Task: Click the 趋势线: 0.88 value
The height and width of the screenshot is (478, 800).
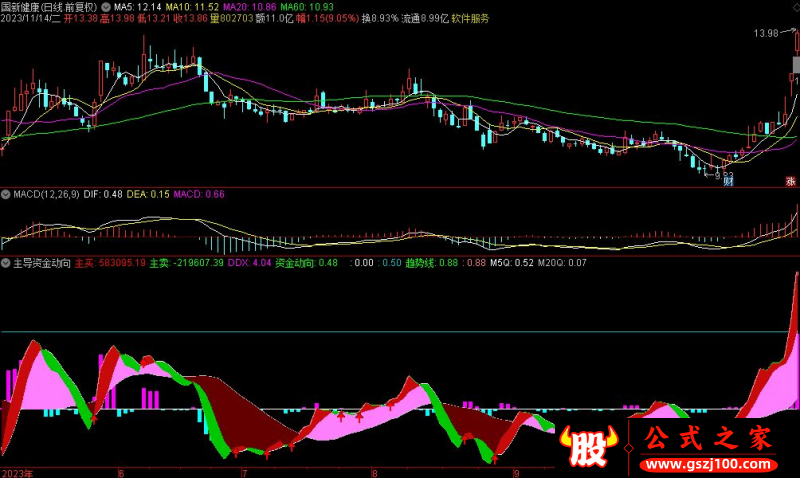Action: 432,263
